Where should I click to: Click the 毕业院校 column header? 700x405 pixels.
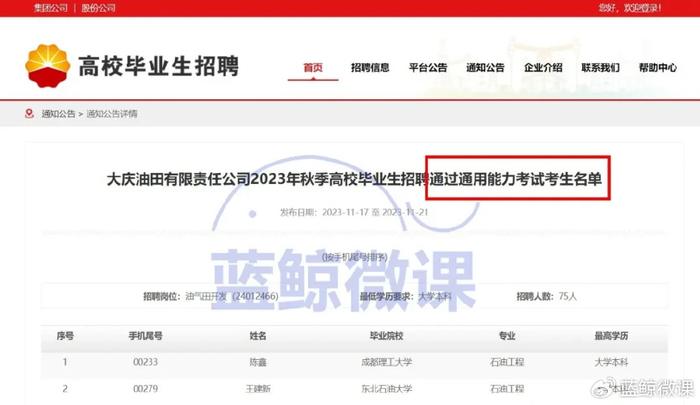tap(387, 336)
